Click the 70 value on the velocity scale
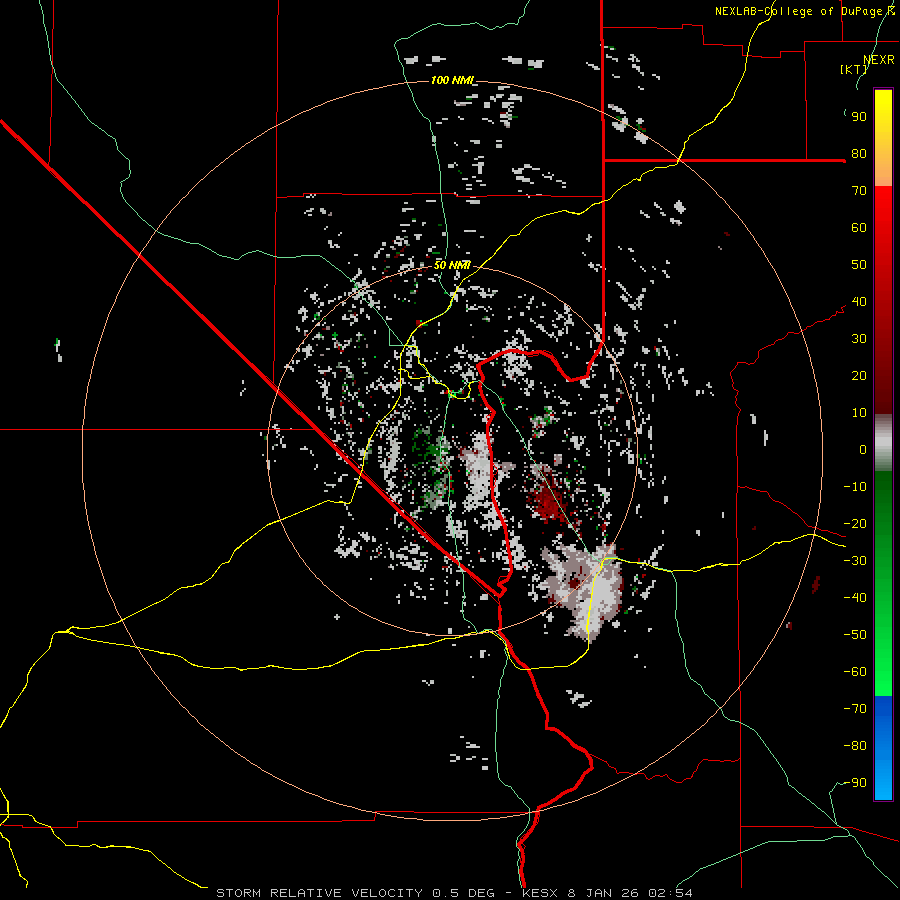This screenshot has height=900, width=900. (859, 191)
